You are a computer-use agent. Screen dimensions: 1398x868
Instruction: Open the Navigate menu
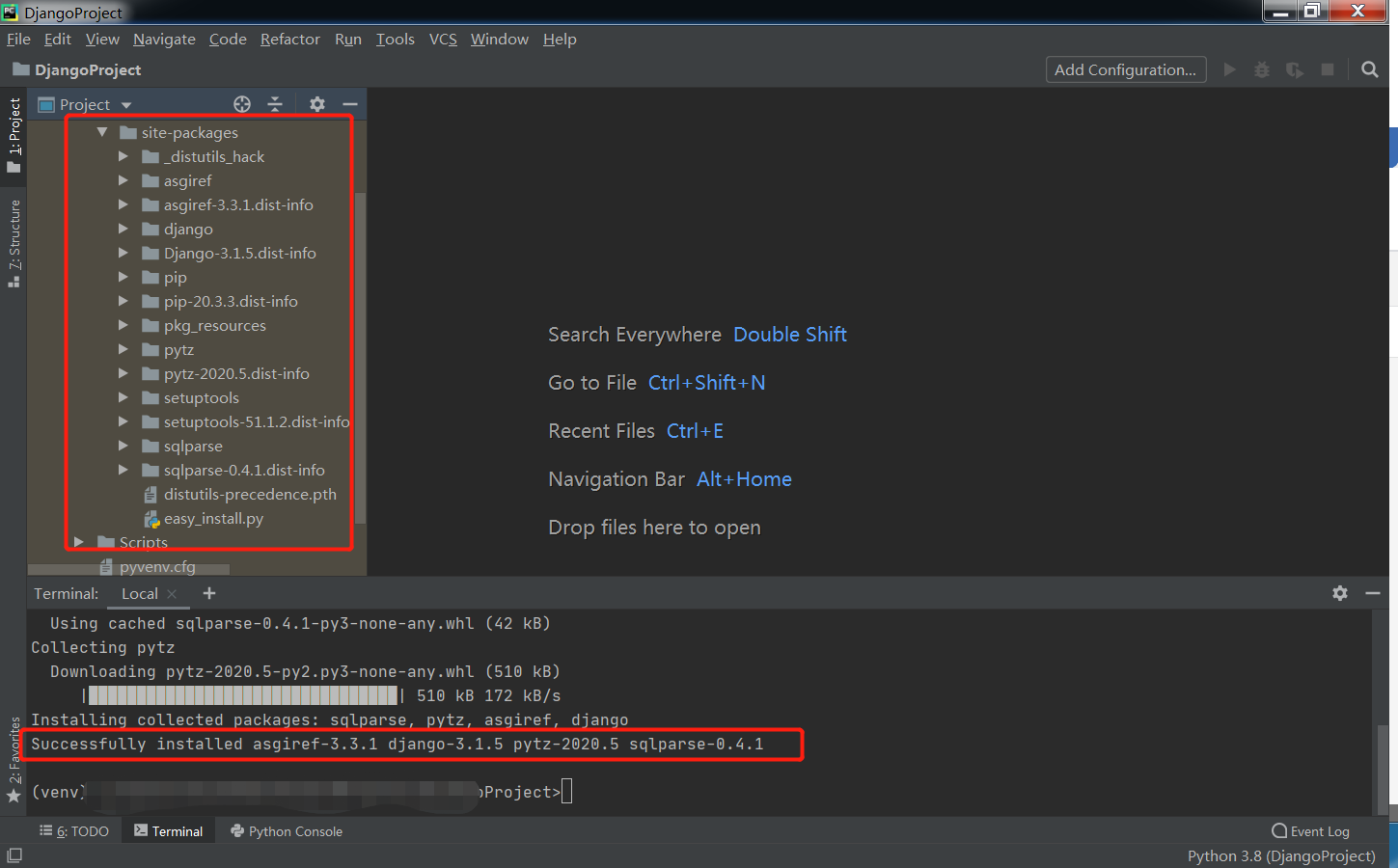tap(164, 39)
